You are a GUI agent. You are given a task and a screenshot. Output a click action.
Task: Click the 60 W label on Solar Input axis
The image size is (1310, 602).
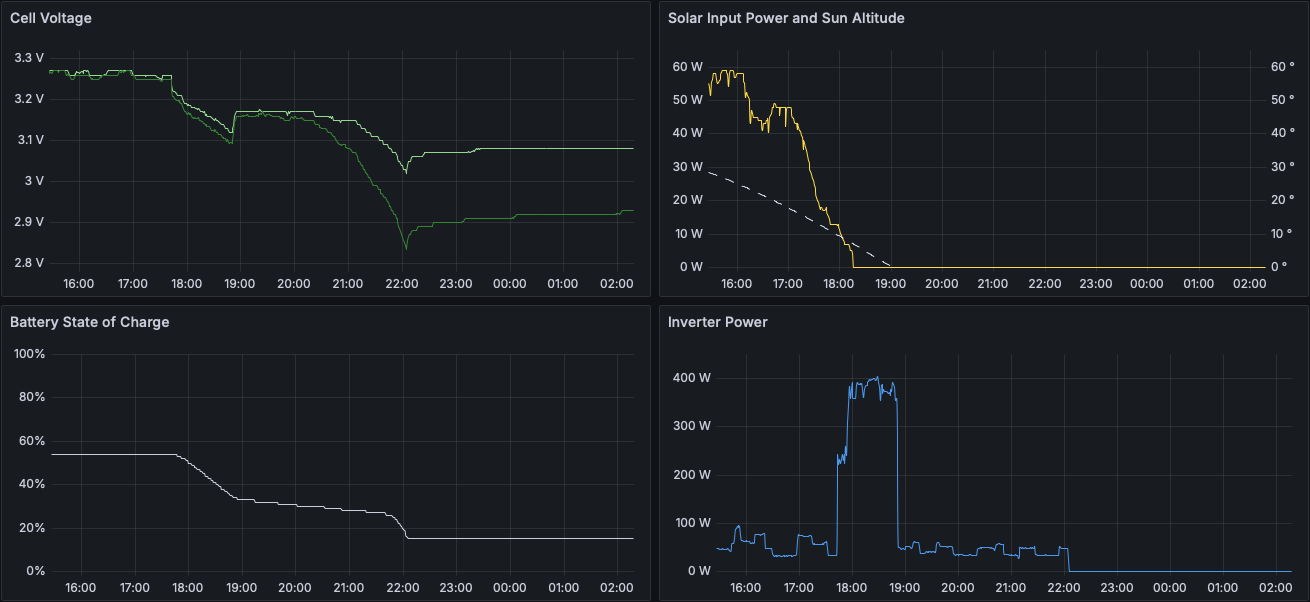point(688,67)
